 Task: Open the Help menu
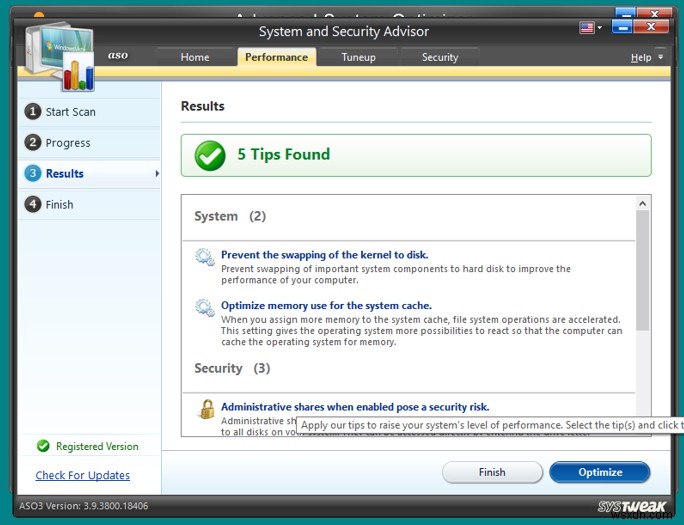[x=641, y=58]
